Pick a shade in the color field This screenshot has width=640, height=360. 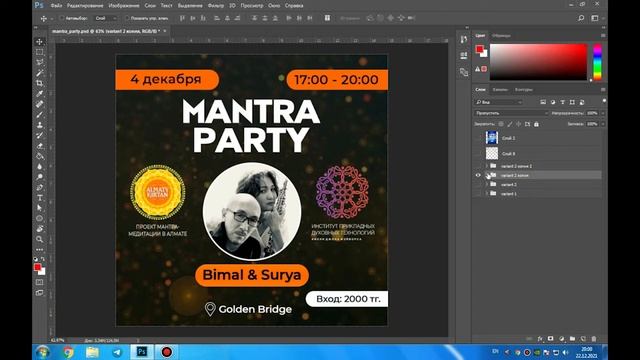538,62
